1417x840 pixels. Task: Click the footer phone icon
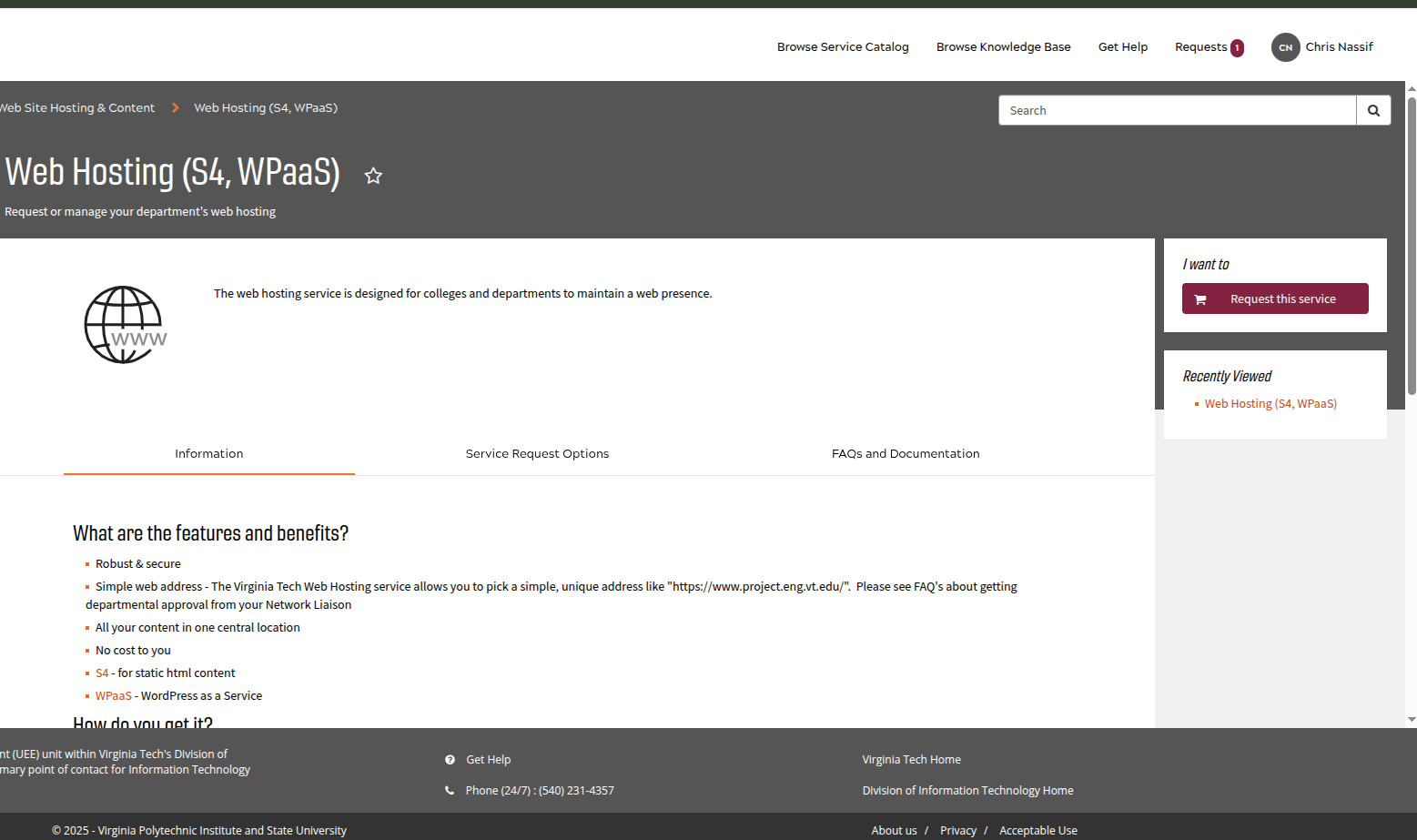(x=450, y=791)
